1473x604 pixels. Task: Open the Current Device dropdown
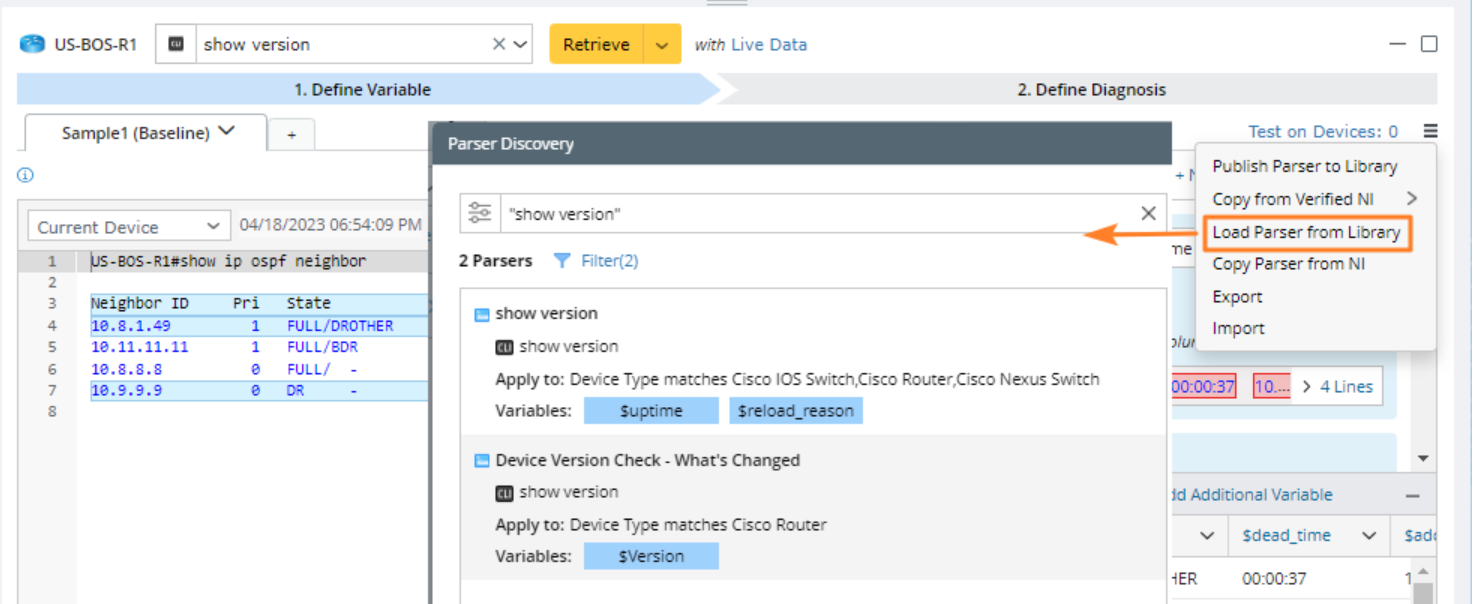coord(128,227)
